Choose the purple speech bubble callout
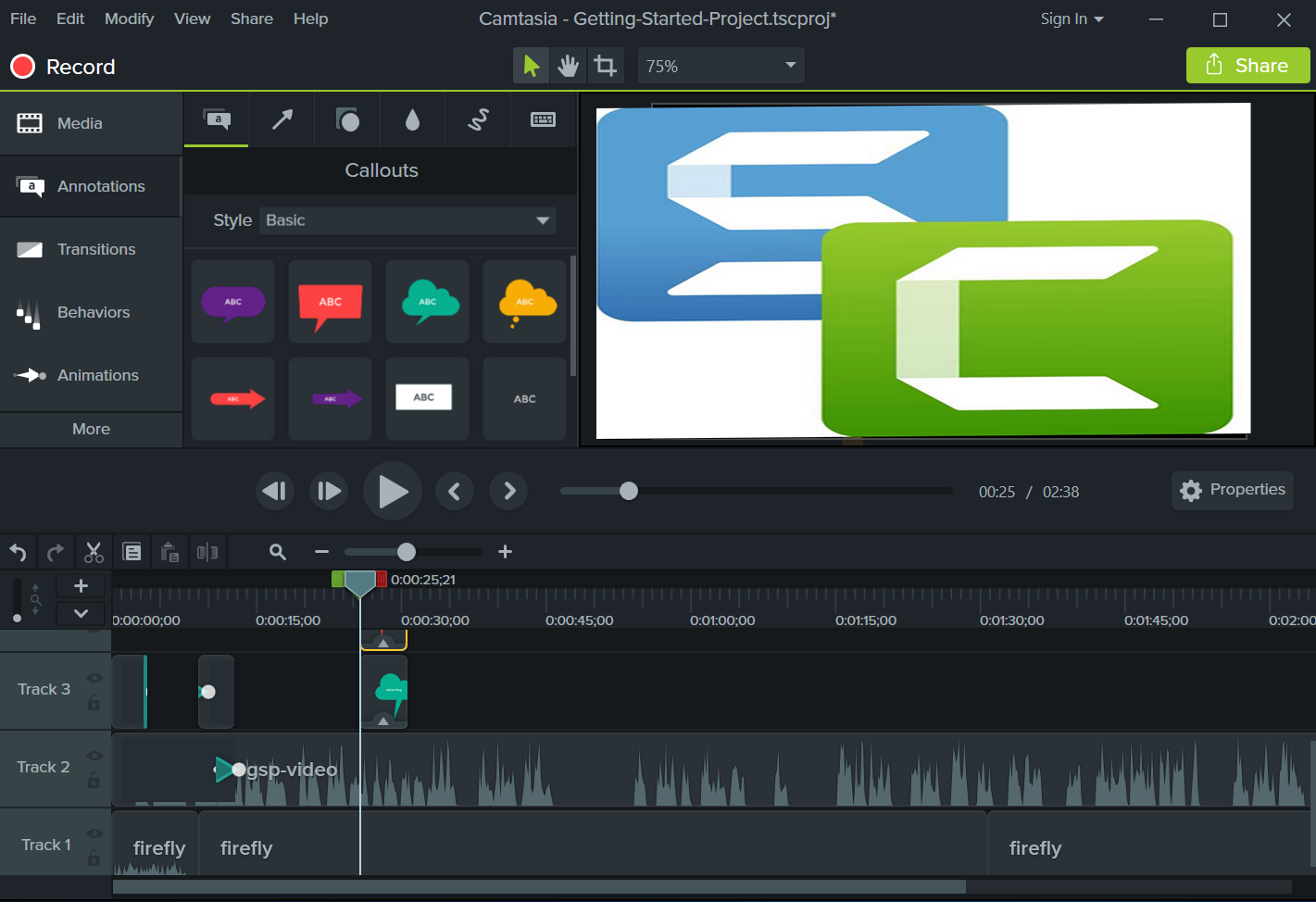 pos(233,302)
